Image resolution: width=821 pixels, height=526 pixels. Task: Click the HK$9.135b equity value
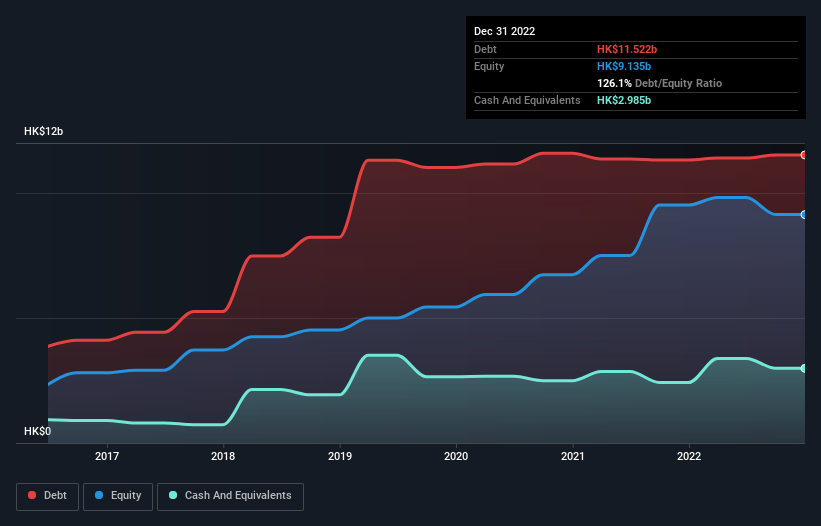624,66
